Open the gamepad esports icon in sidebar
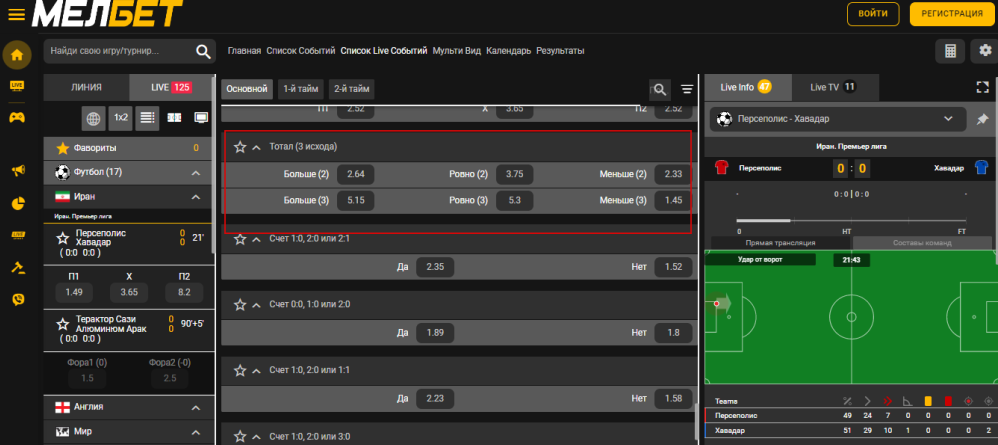Screen dimensions: 998x445 [x=16, y=116]
